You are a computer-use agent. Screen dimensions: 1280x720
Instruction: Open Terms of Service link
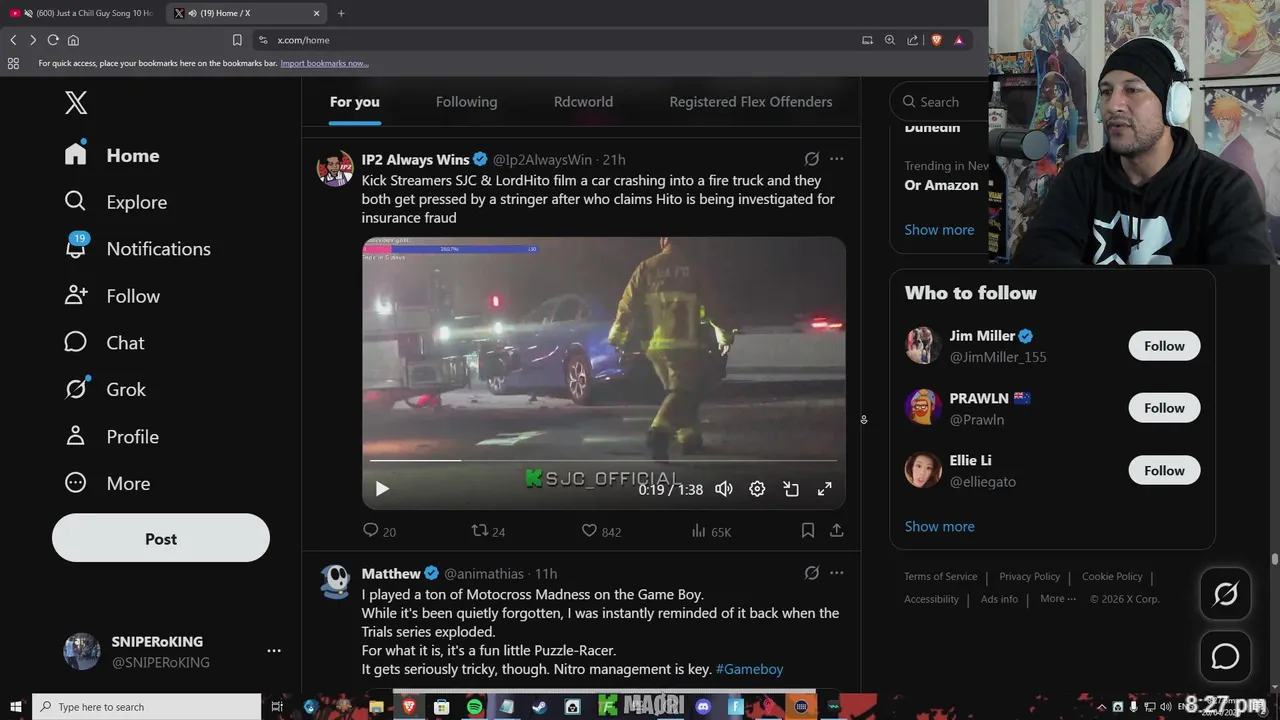point(941,577)
